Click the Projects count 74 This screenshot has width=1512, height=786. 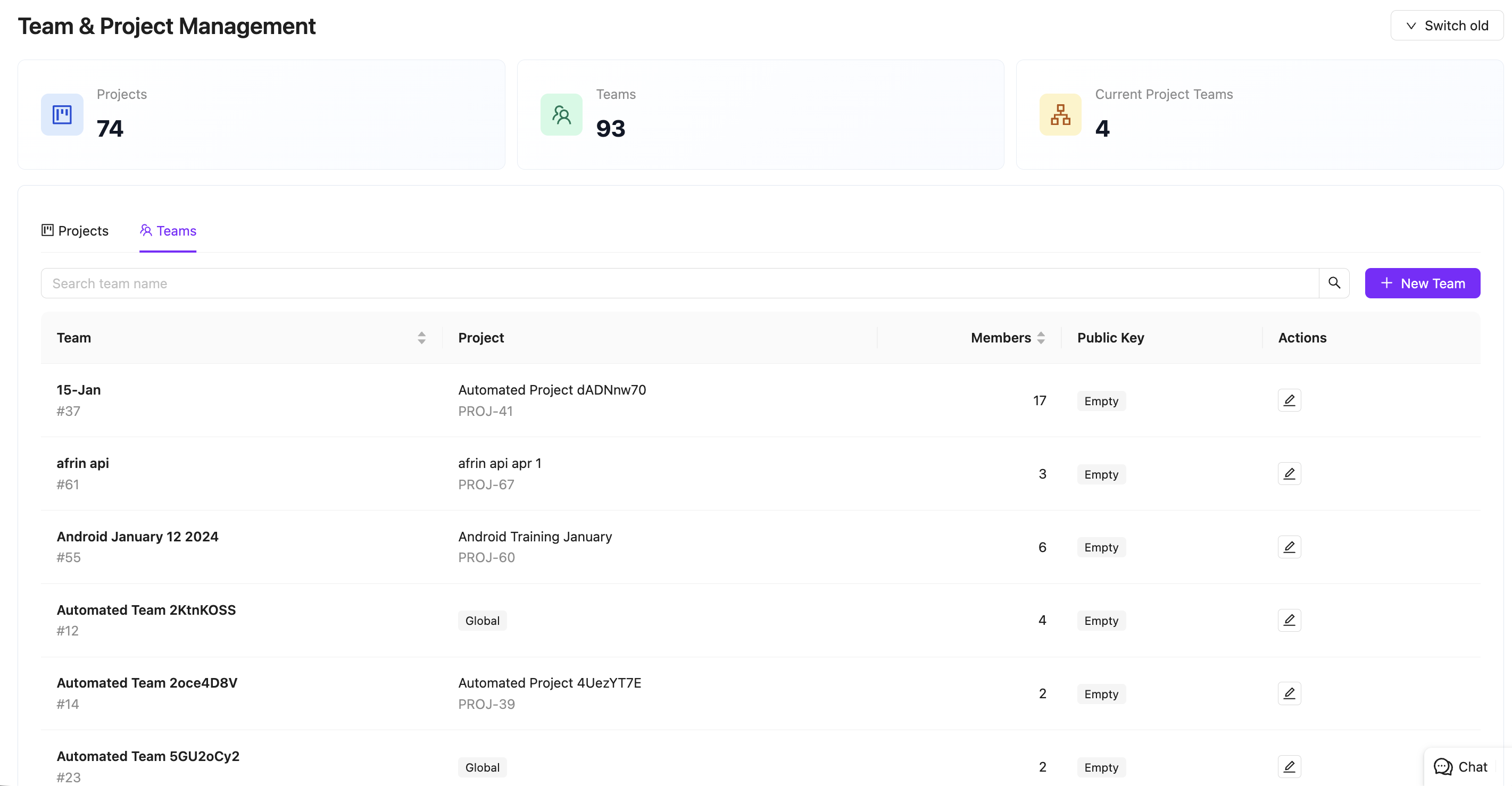110,129
